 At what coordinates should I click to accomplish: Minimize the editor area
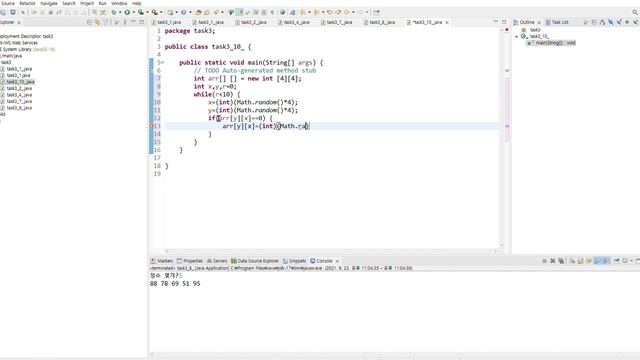[496, 21]
